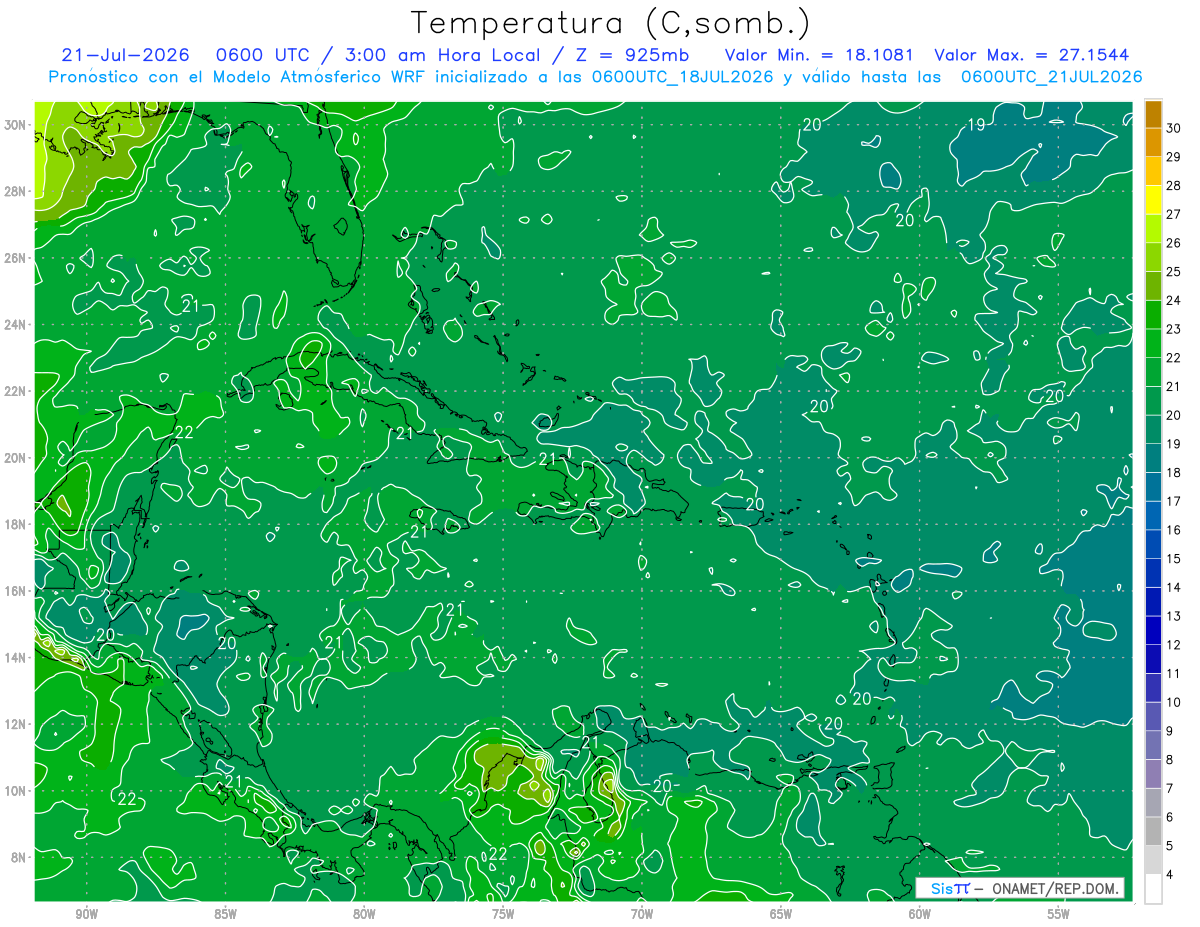Click the blue colorbar swatch between 14 and 15

point(1153,573)
